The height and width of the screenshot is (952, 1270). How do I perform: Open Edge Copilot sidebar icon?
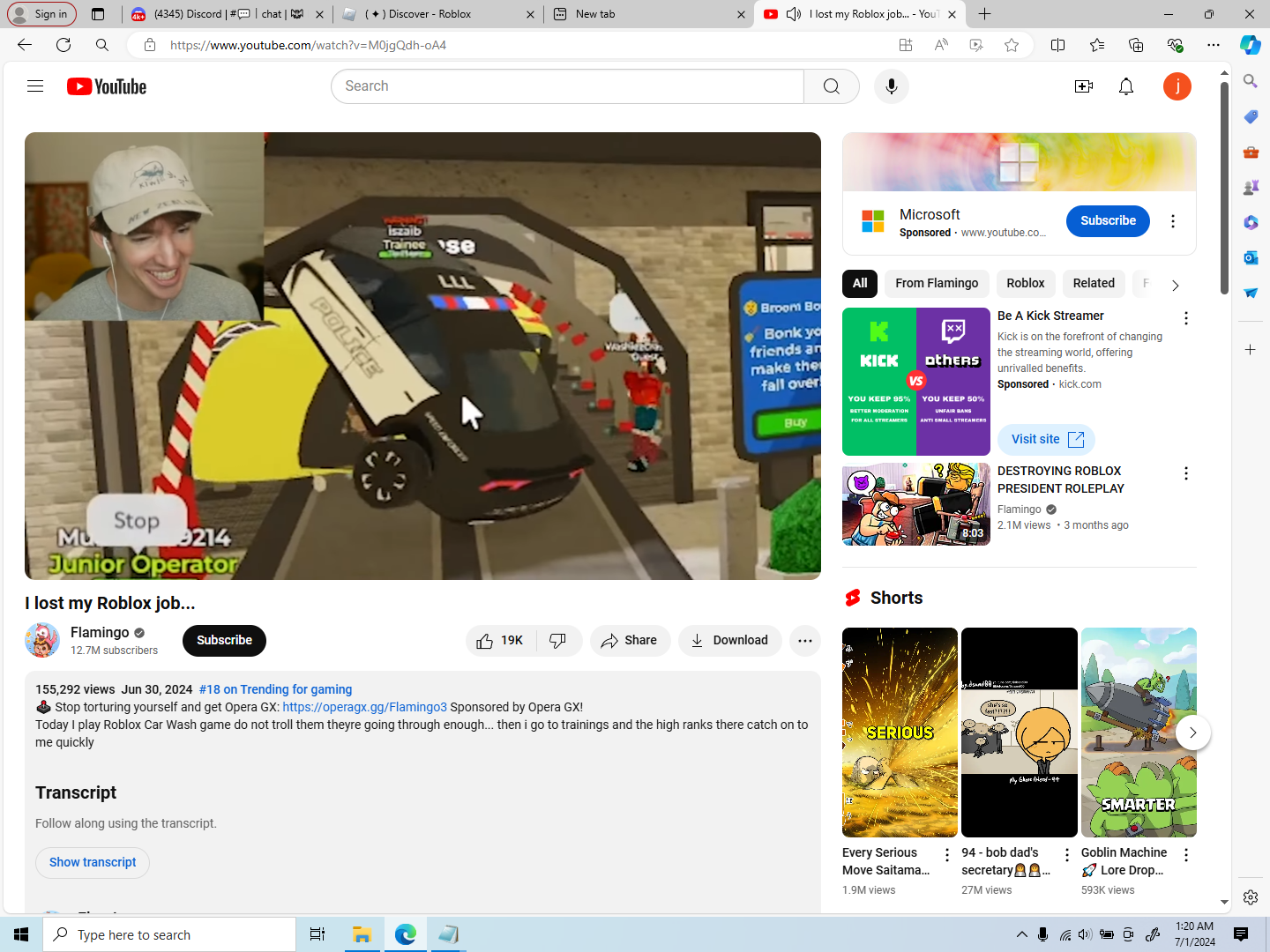(1251, 45)
